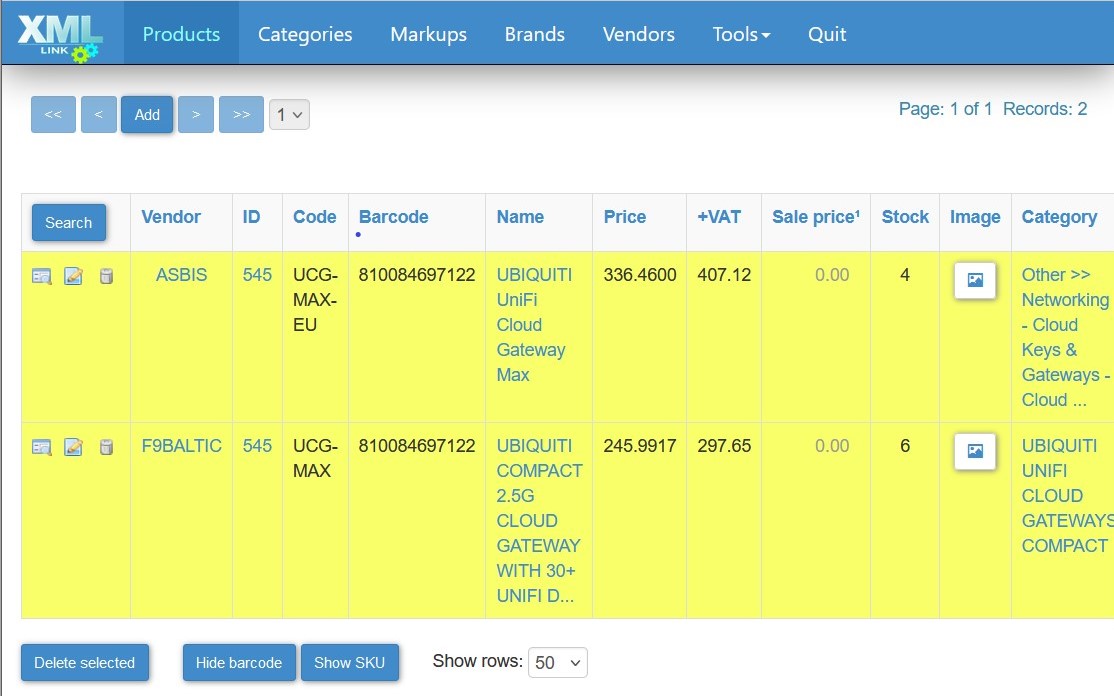Open Show rows dropdown
Viewport: 1114px width, 696px height.
click(558, 663)
